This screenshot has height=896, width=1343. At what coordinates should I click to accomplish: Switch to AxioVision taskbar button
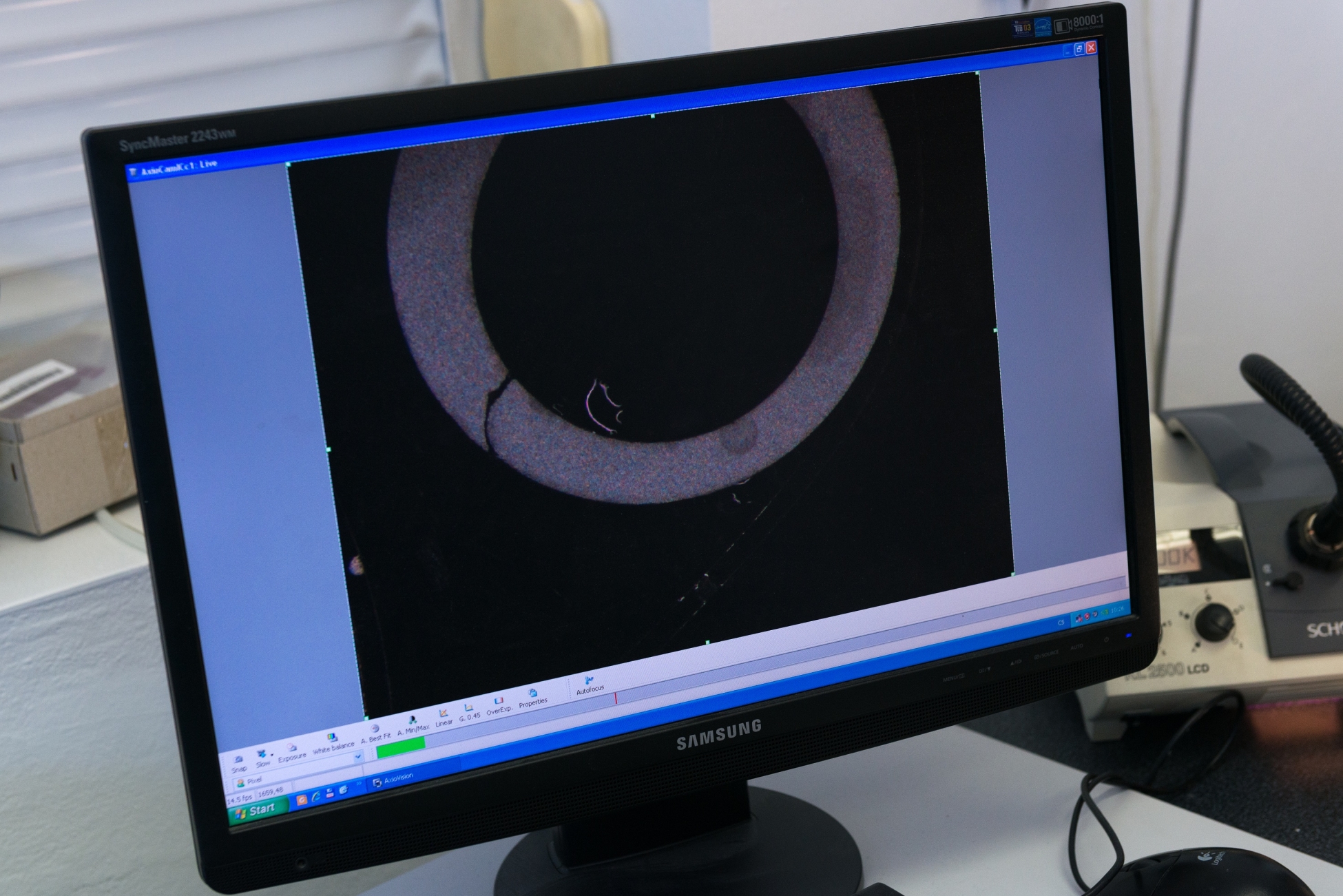(x=393, y=780)
